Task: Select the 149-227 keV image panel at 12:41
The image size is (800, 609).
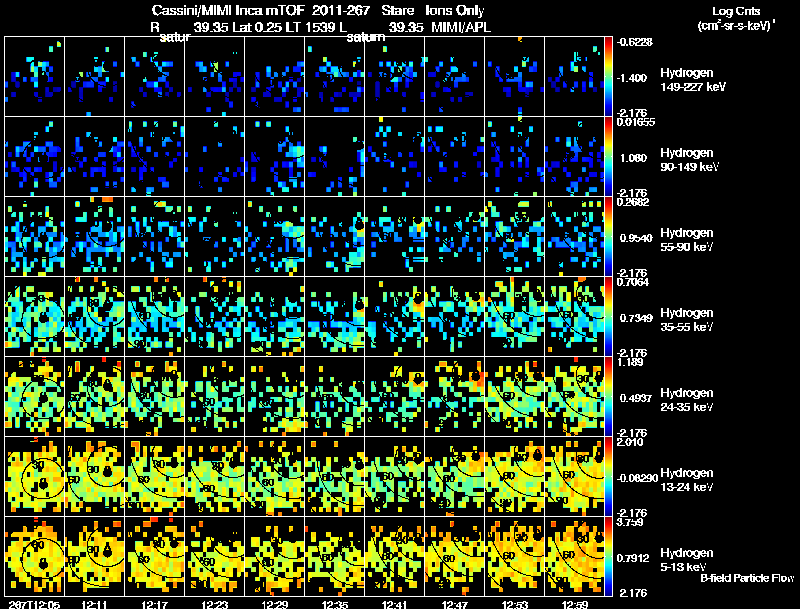Action: coord(395,77)
